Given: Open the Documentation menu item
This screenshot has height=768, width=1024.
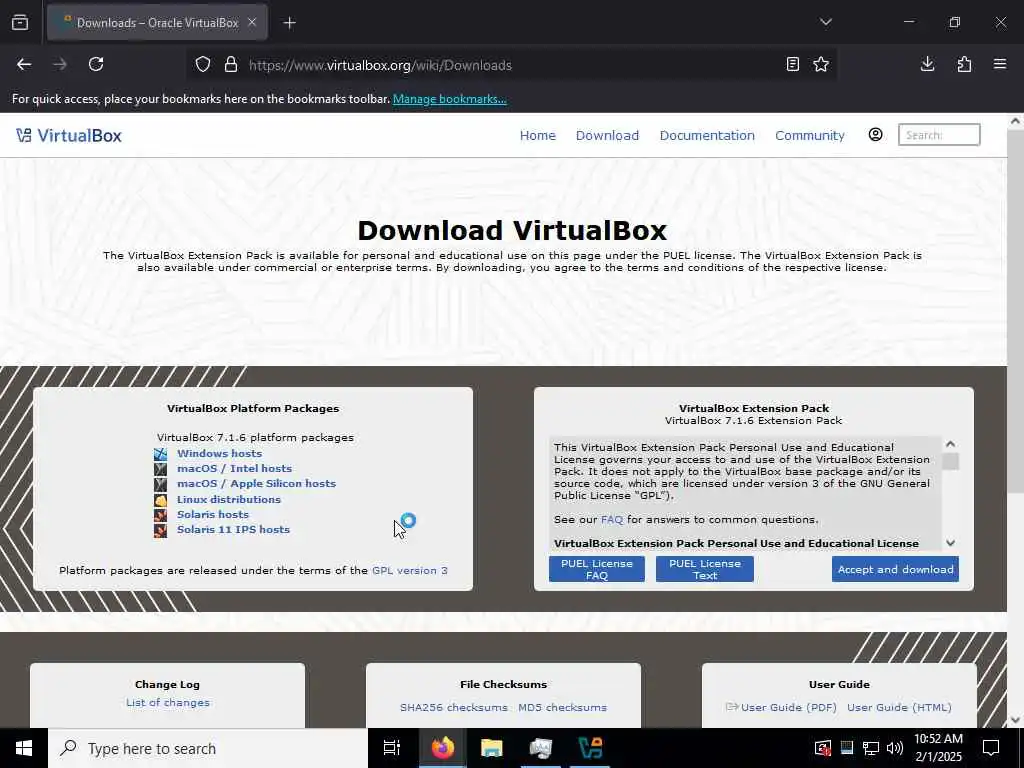Looking at the screenshot, I should tap(707, 135).
